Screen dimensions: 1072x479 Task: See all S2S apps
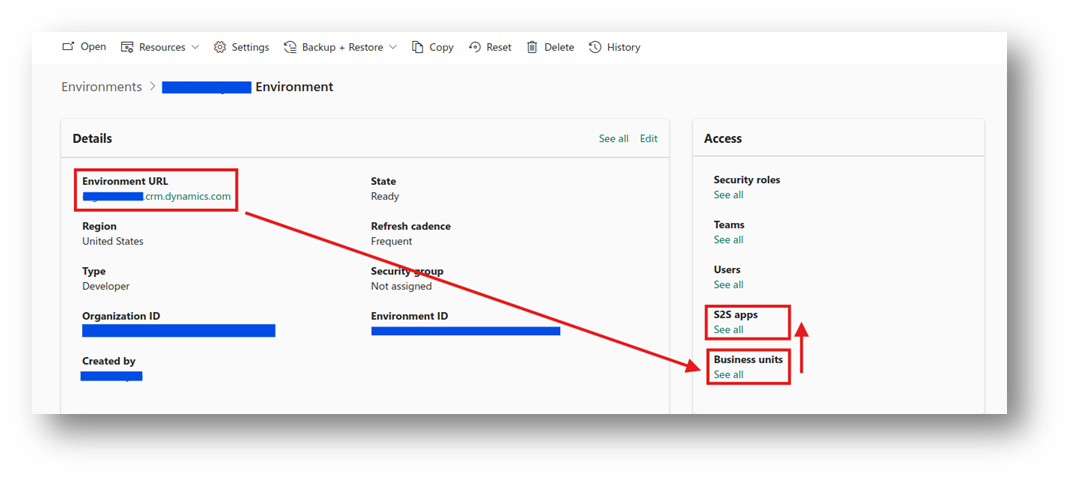(728, 330)
